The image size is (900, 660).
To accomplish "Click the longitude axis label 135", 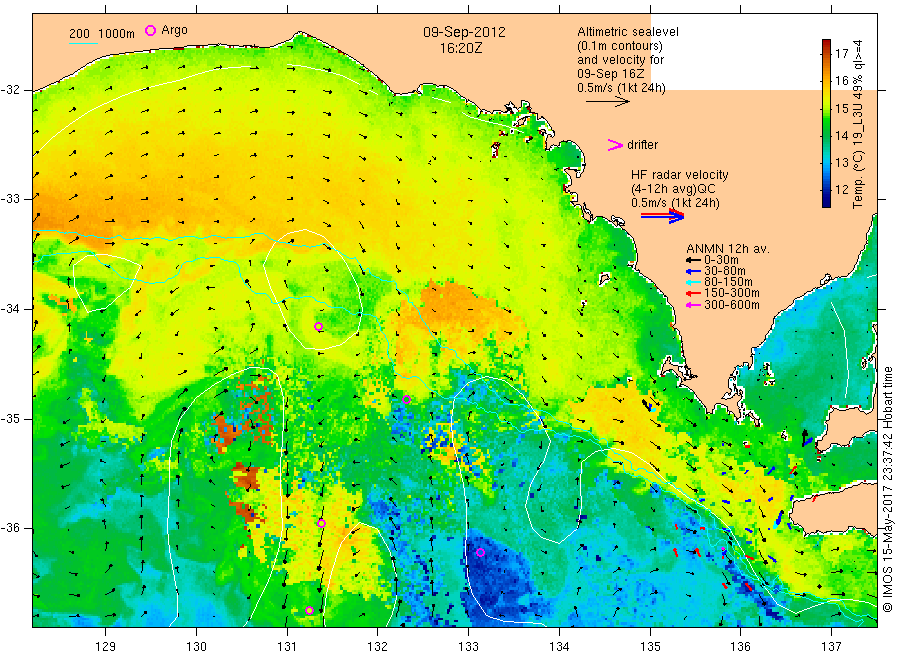I will 650,647.
